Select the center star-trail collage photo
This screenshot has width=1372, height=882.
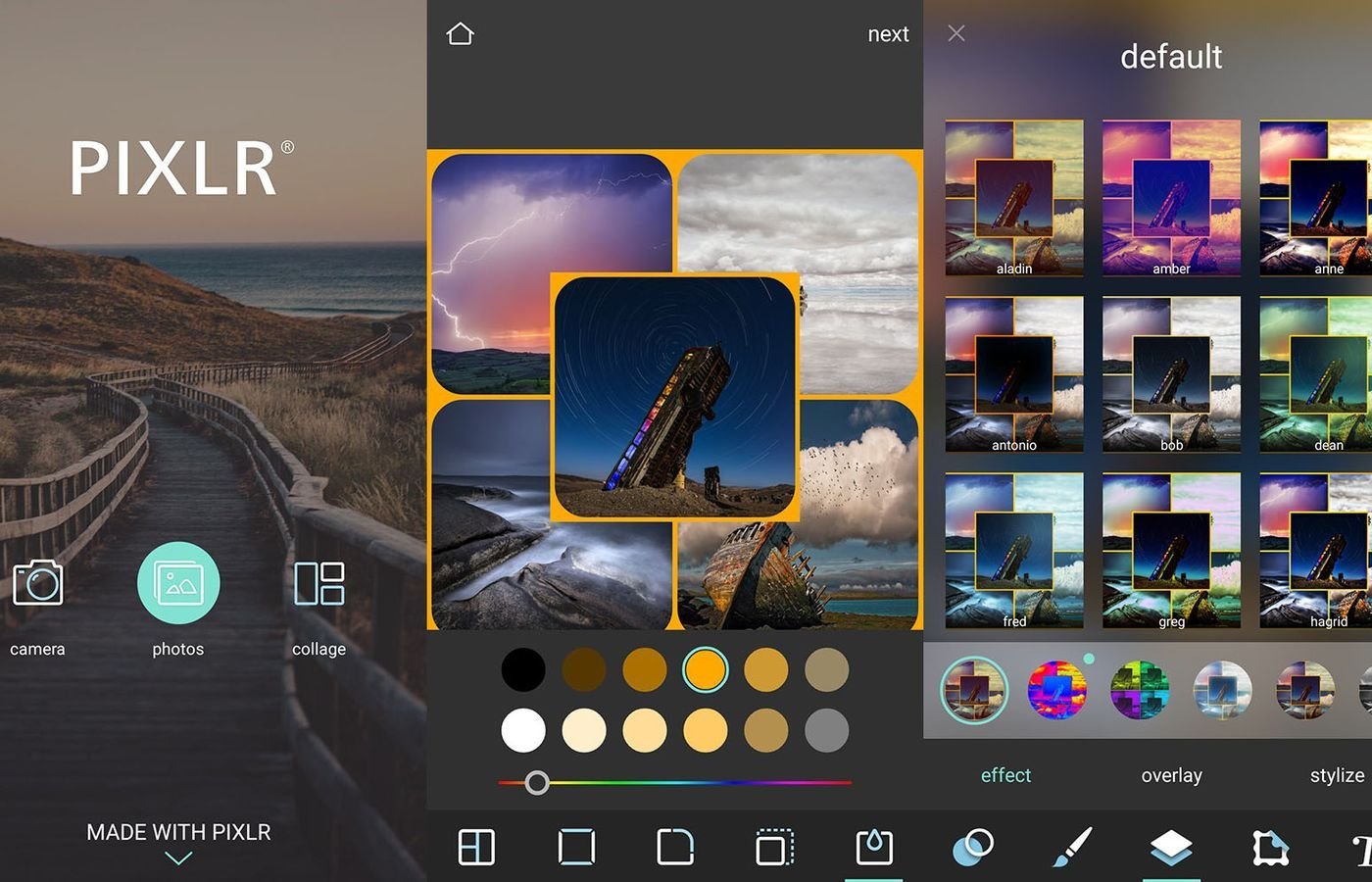[675, 397]
